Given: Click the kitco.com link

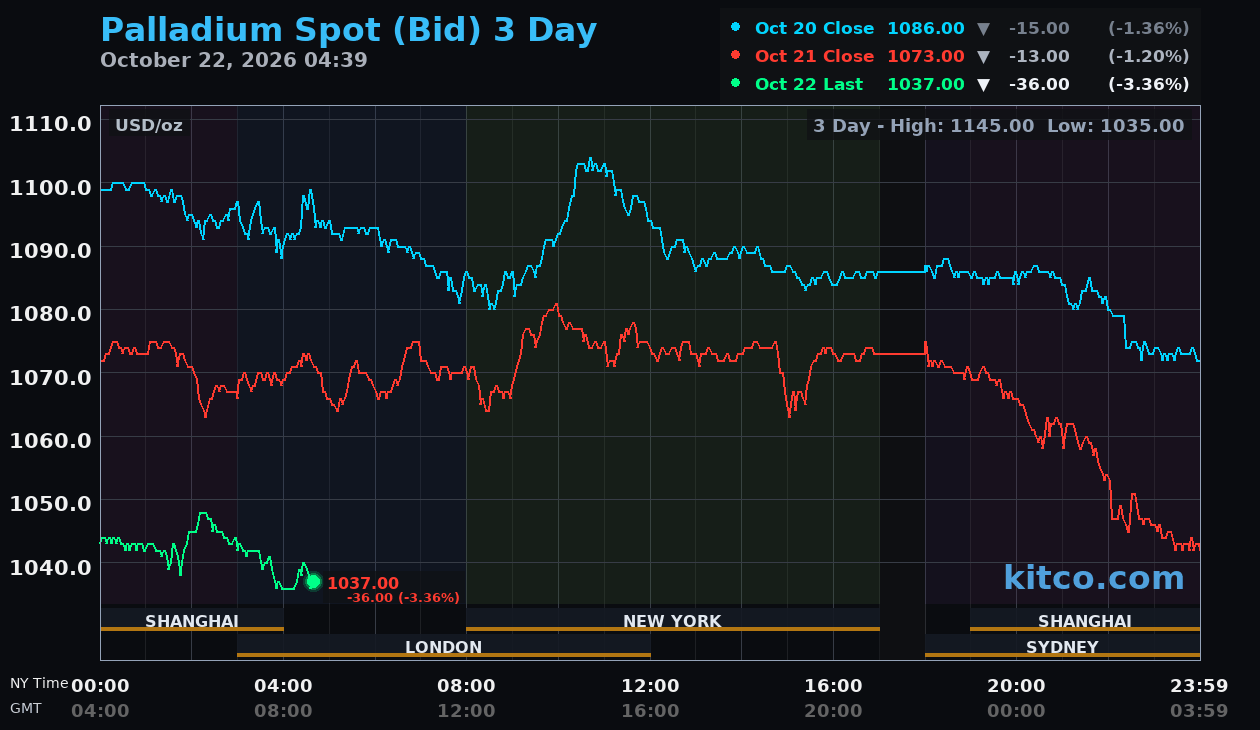Looking at the screenshot, I should tap(1094, 578).
